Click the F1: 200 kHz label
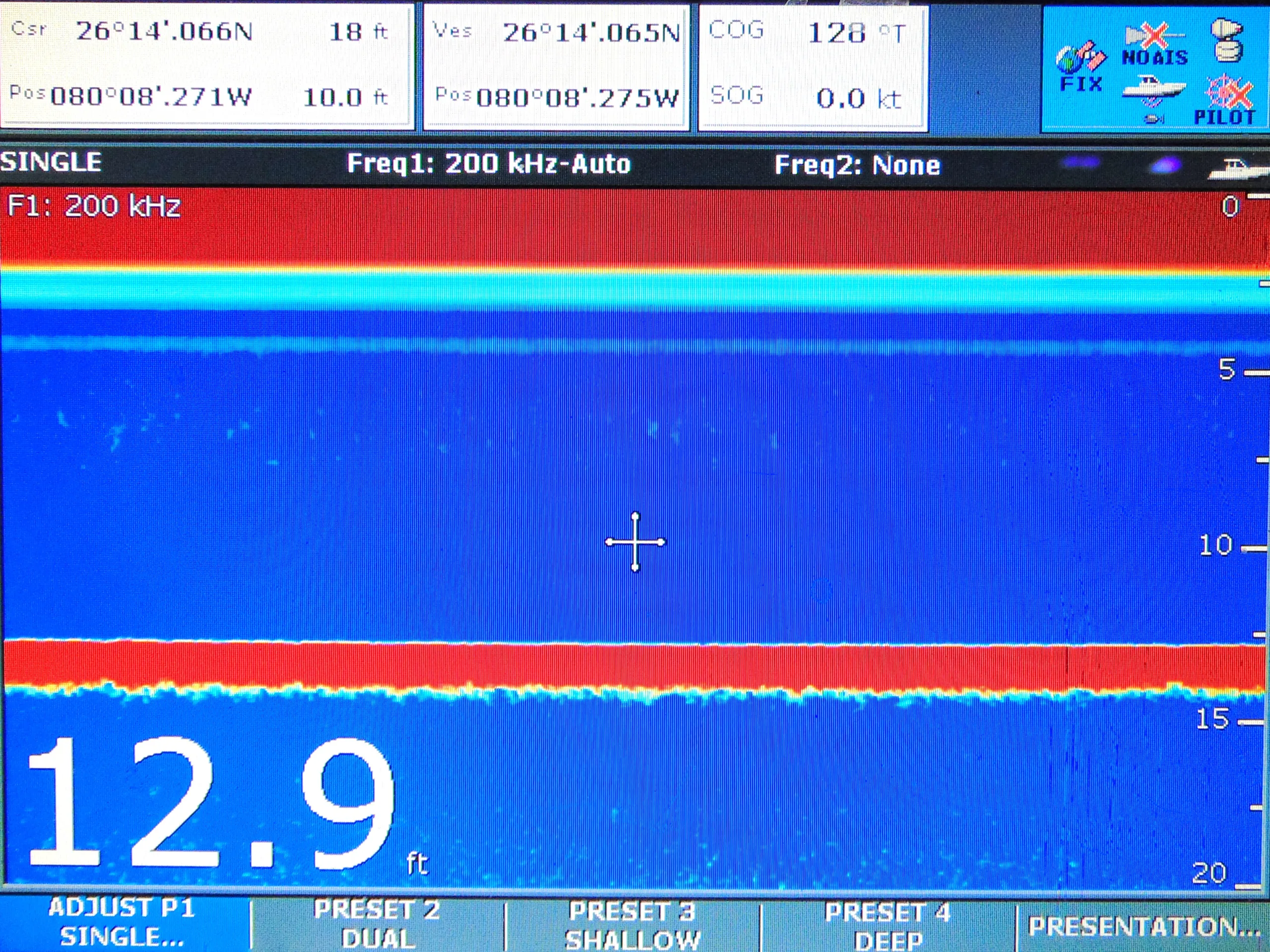The height and width of the screenshot is (952, 1270). pyautogui.click(x=94, y=206)
